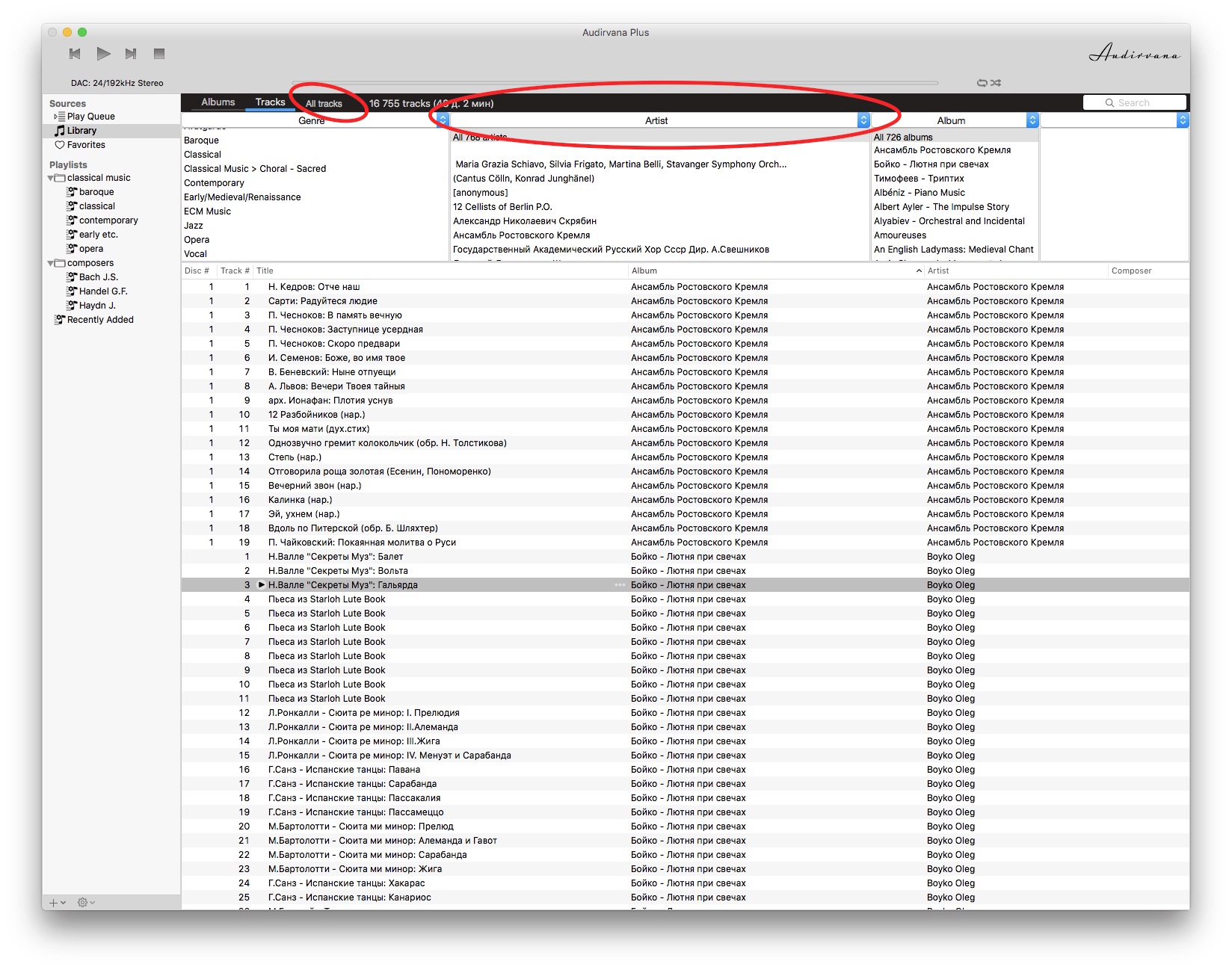
Task: Collapse the composers playlist folder
Action: pos(51,263)
